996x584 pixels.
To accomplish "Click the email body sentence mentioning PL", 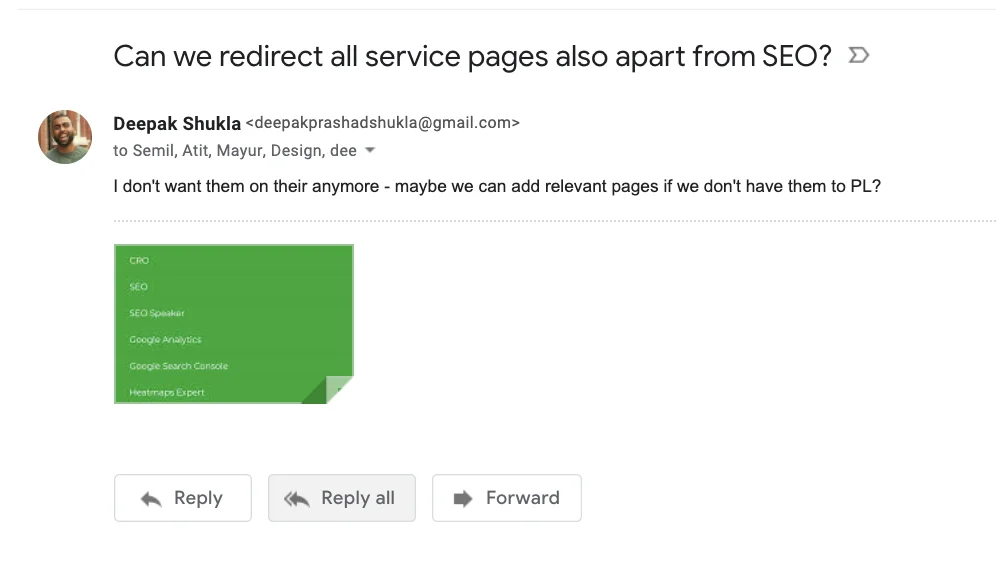I will 497,186.
